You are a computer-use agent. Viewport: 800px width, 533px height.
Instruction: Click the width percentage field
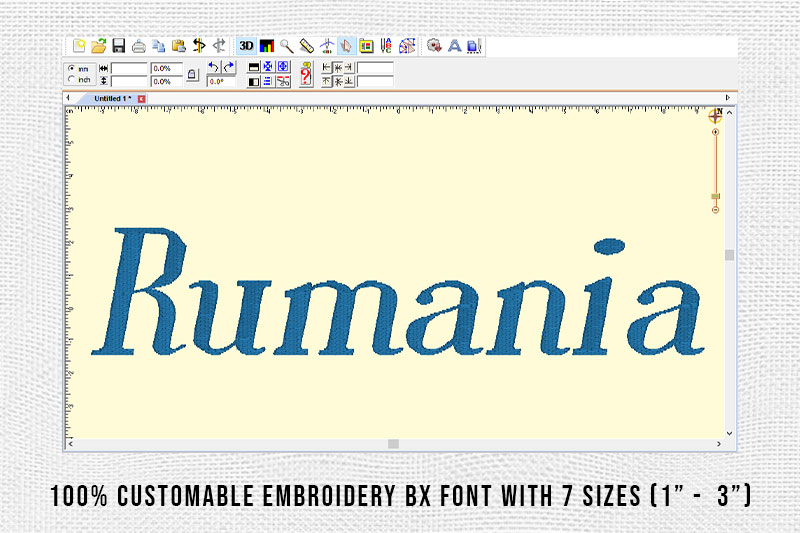pyautogui.click(x=166, y=68)
